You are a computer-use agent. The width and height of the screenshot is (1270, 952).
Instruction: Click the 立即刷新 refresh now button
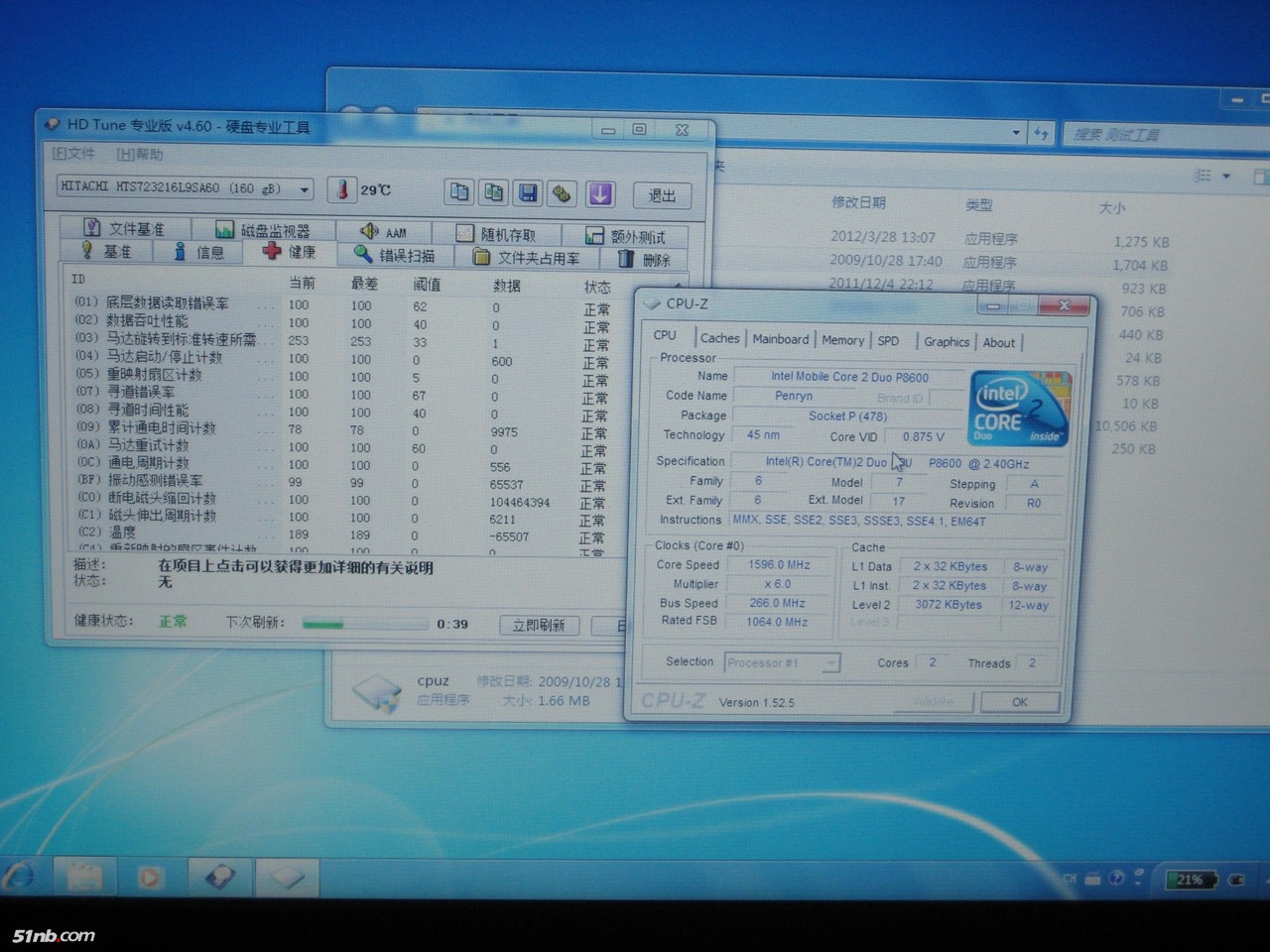click(x=539, y=625)
